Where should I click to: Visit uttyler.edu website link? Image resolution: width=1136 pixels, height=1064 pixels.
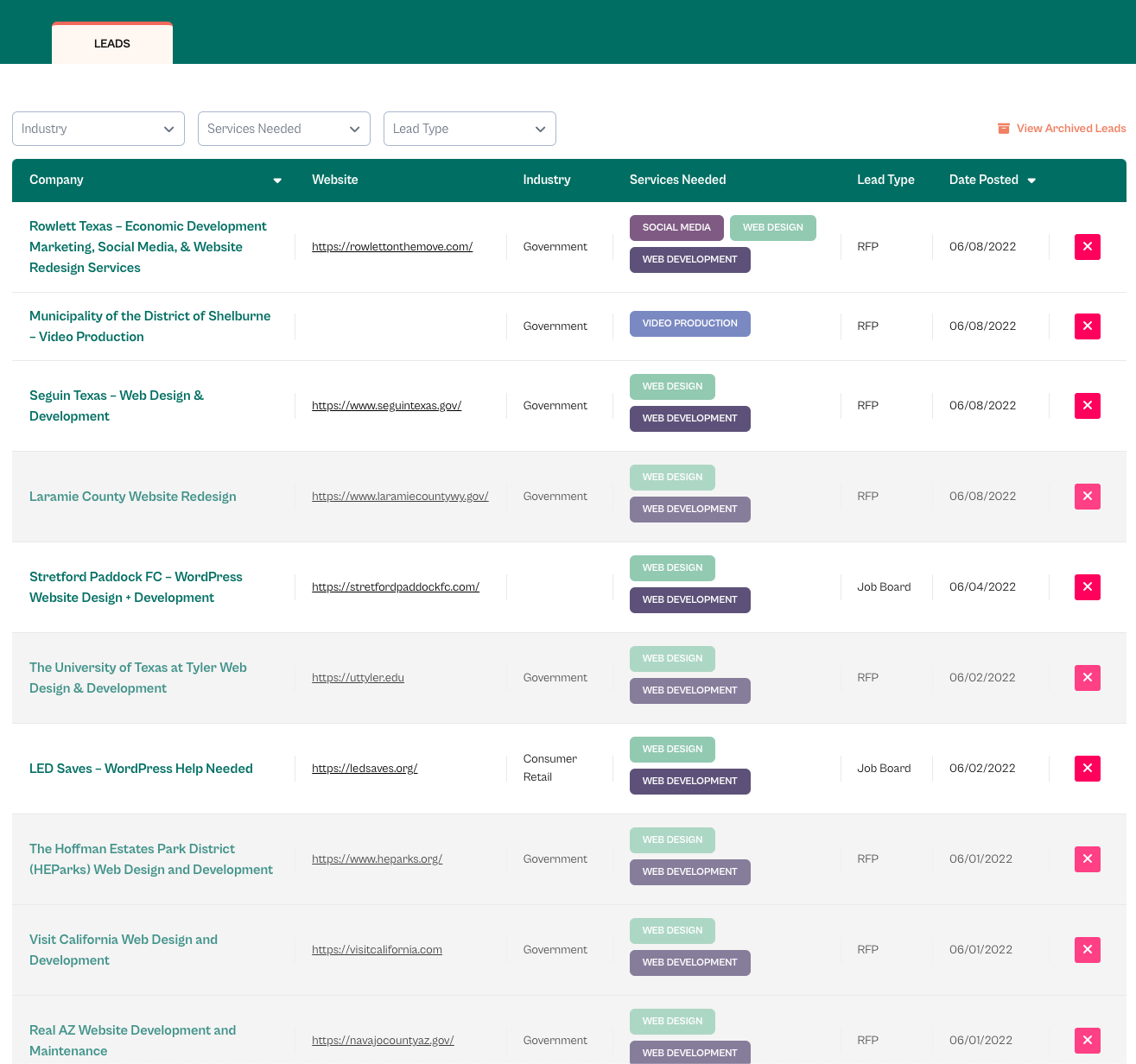coord(358,678)
